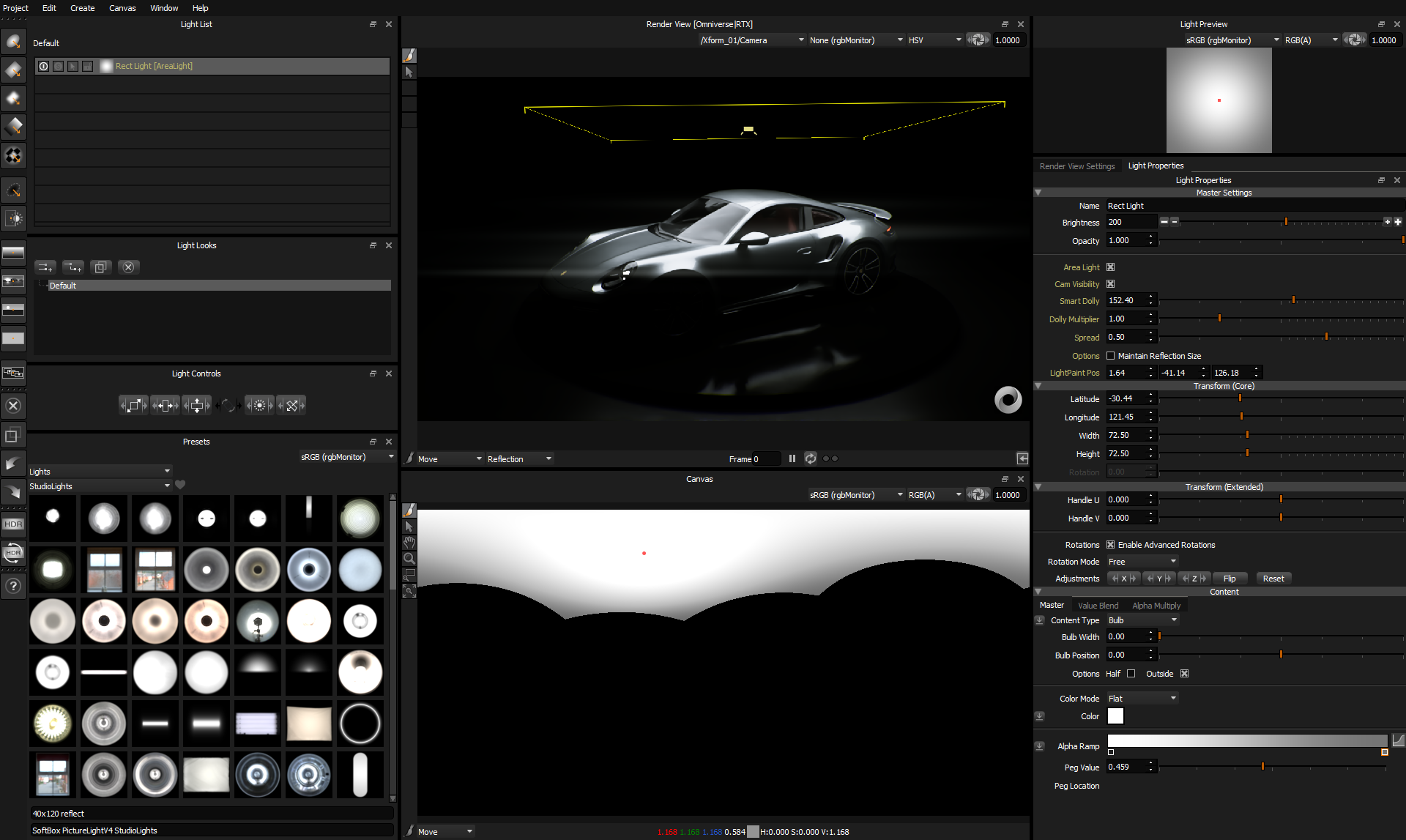Screen dimensions: 1406x840
Task: Switch to the Value Blend tab
Action: pyautogui.click(x=1098, y=606)
